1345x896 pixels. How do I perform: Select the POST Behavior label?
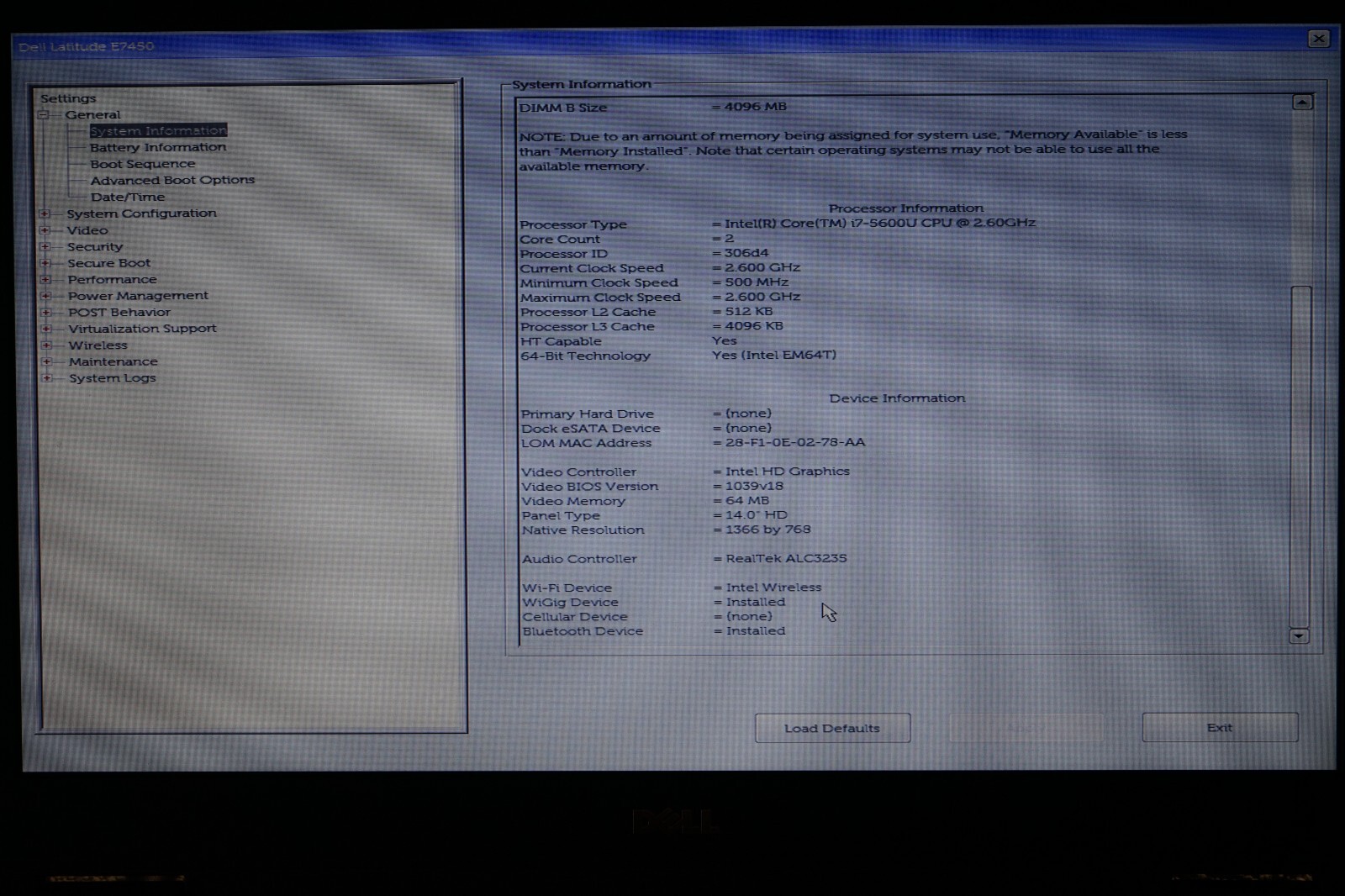(x=119, y=312)
